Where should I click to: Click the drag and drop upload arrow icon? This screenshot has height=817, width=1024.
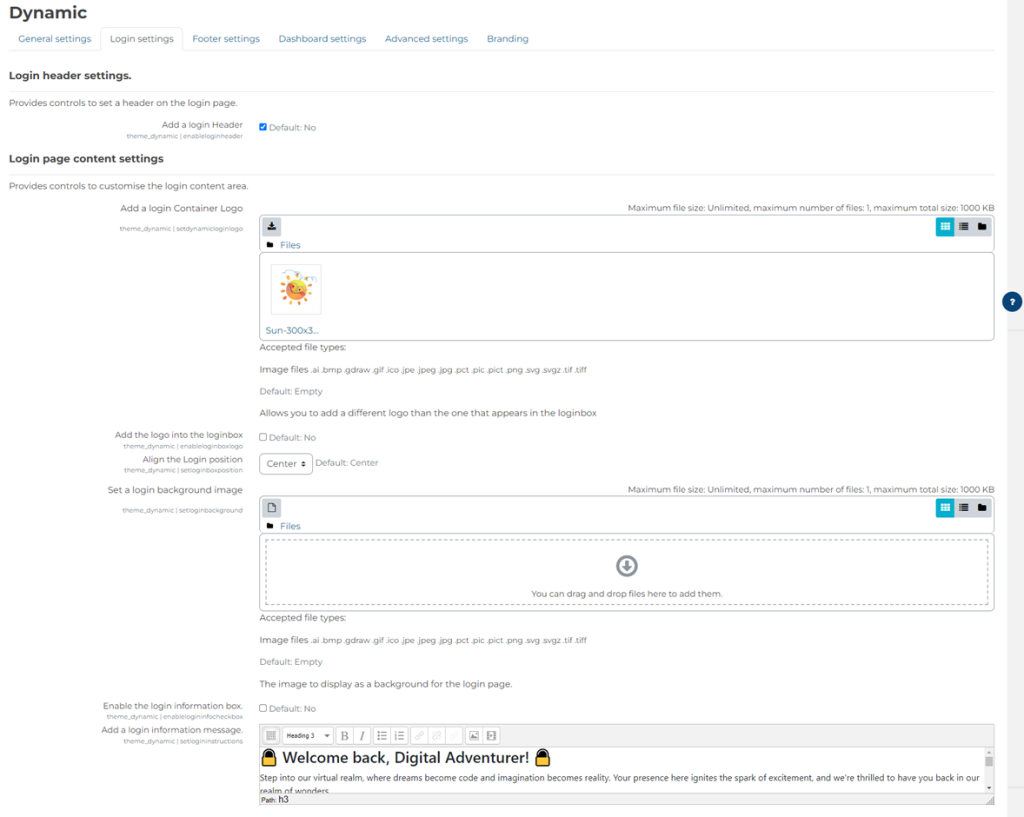627,566
